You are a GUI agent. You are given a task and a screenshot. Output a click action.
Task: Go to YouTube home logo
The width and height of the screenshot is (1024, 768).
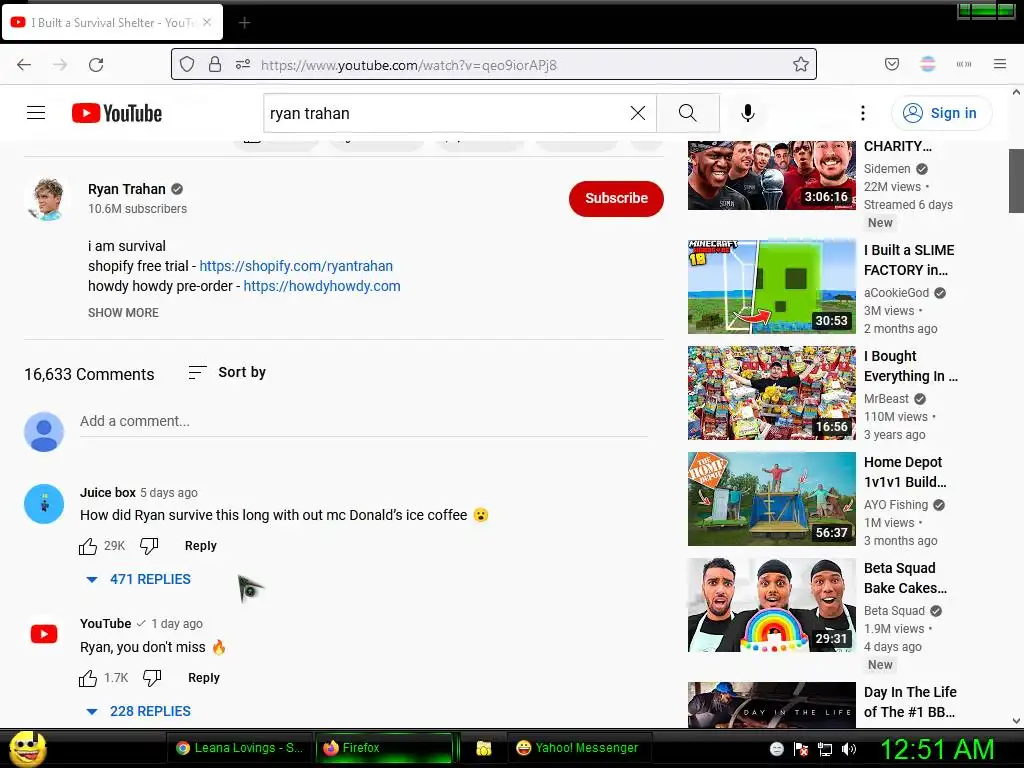pyautogui.click(x=117, y=113)
